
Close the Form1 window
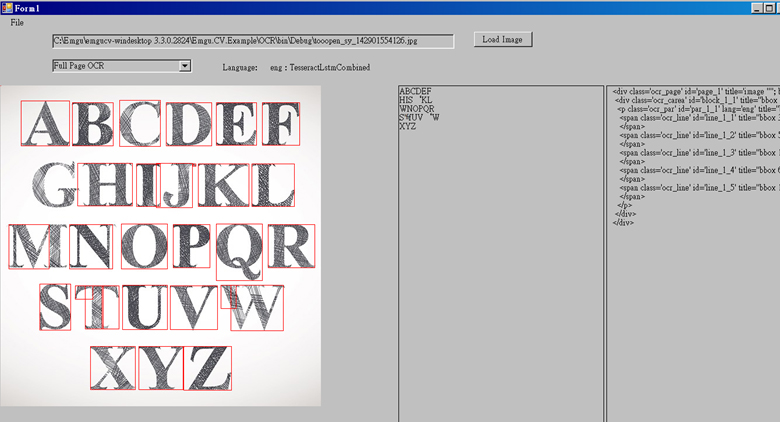(x=770, y=7)
